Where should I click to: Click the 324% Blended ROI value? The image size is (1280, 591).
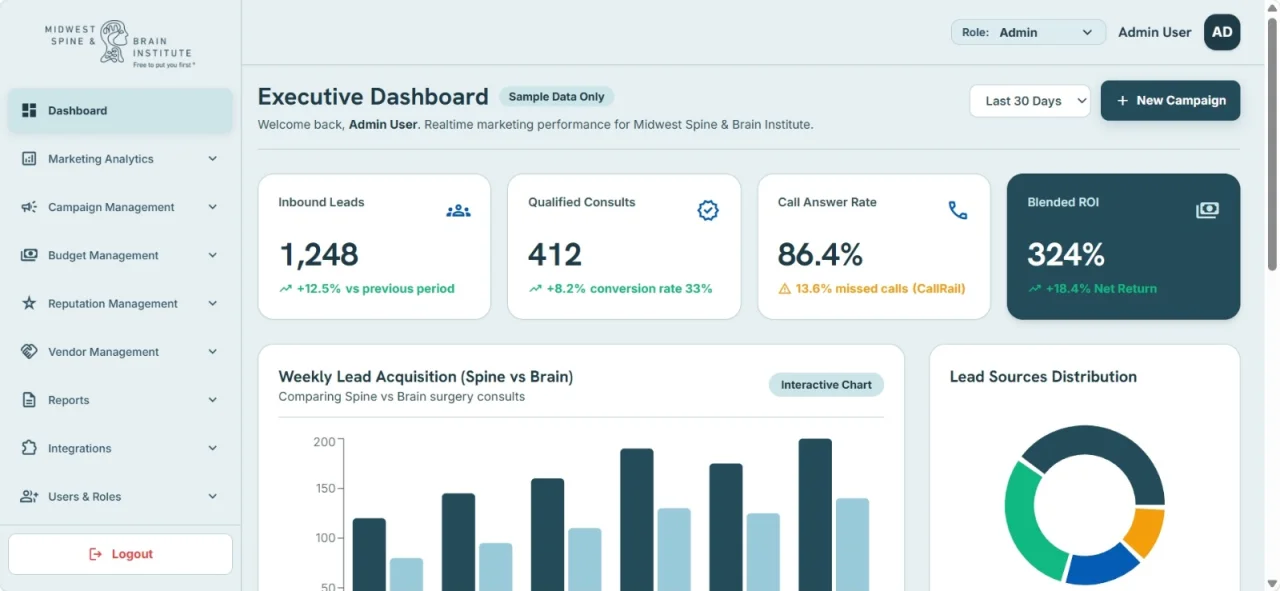pyautogui.click(x=1066, y=255)
